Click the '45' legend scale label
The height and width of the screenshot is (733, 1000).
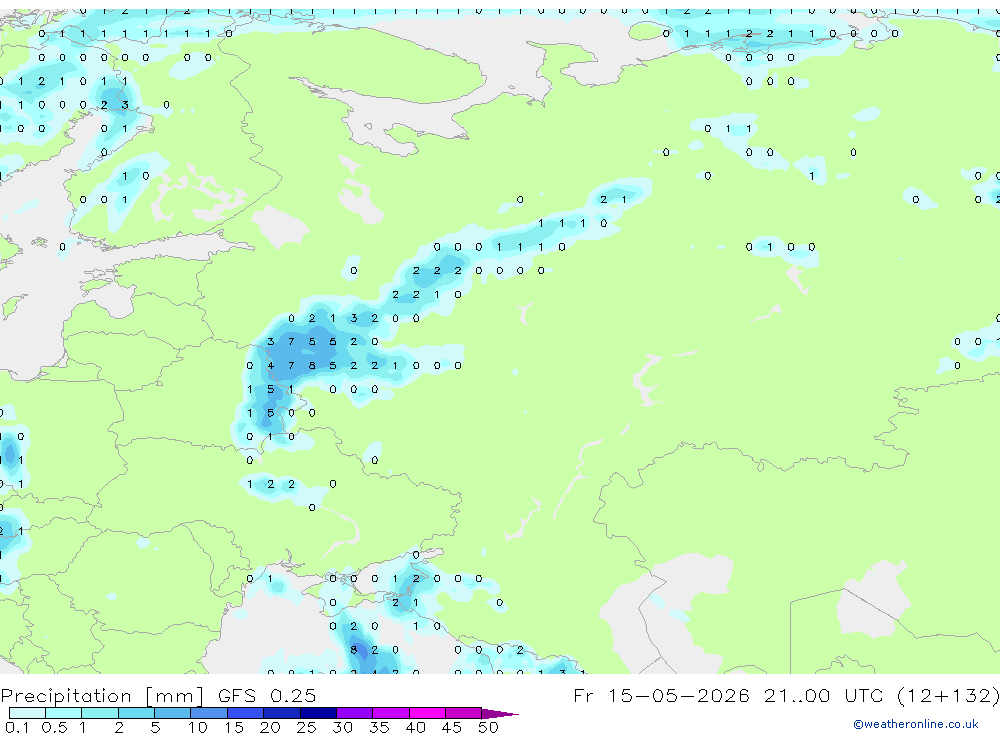coord(452,727)
